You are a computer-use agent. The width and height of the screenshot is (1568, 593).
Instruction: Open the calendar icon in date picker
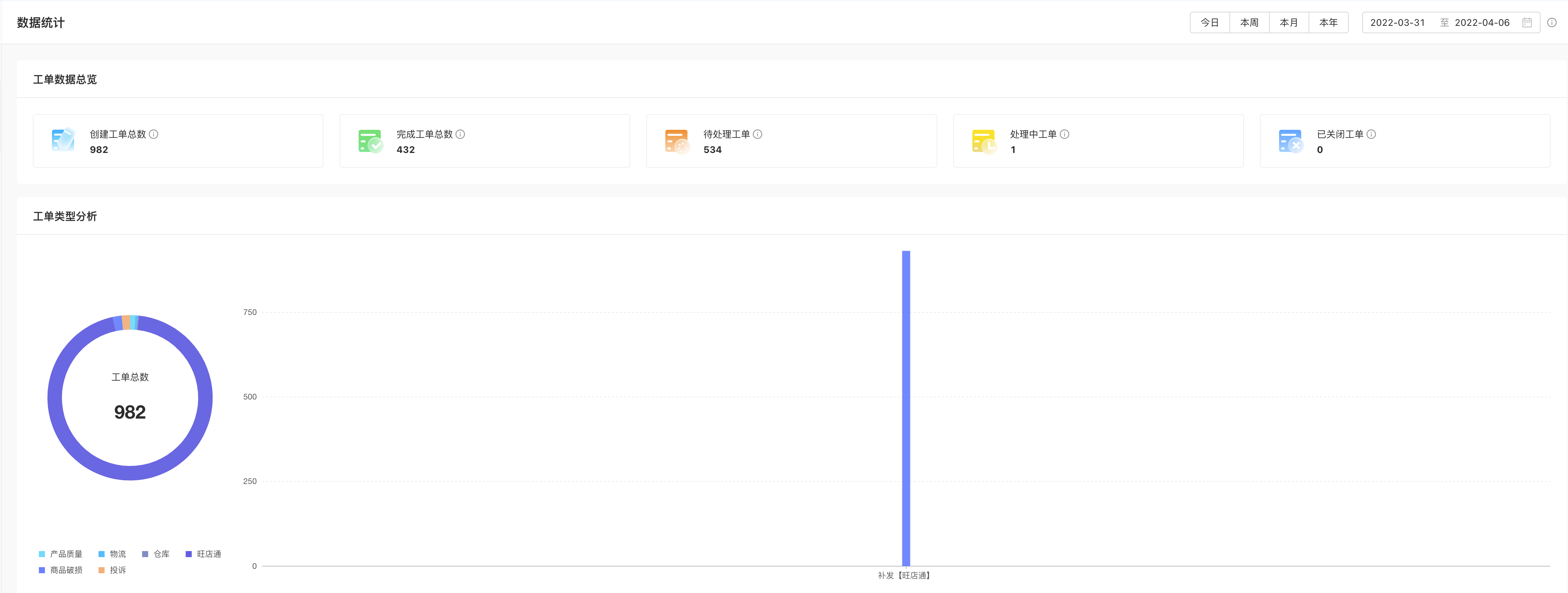(x=1527, y=22)
